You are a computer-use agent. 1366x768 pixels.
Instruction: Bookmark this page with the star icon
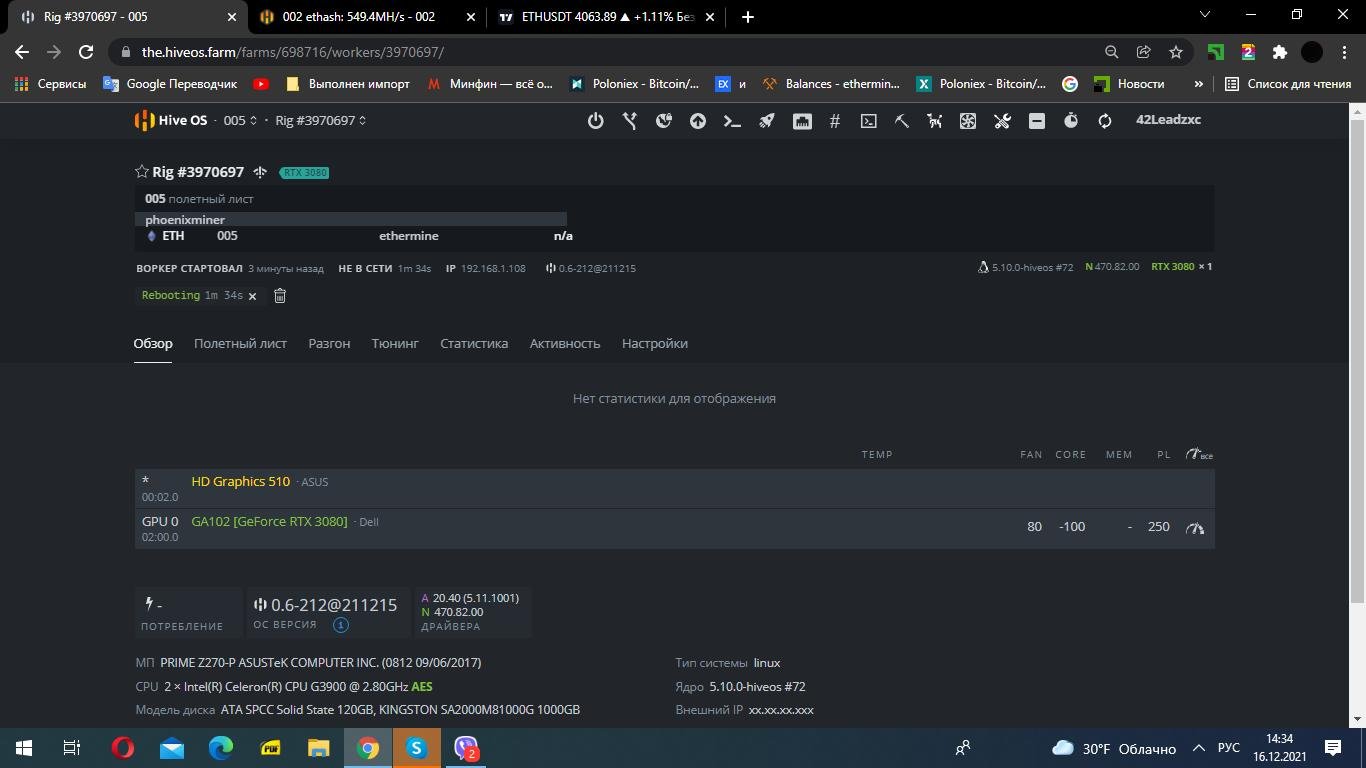point(1176,52)
